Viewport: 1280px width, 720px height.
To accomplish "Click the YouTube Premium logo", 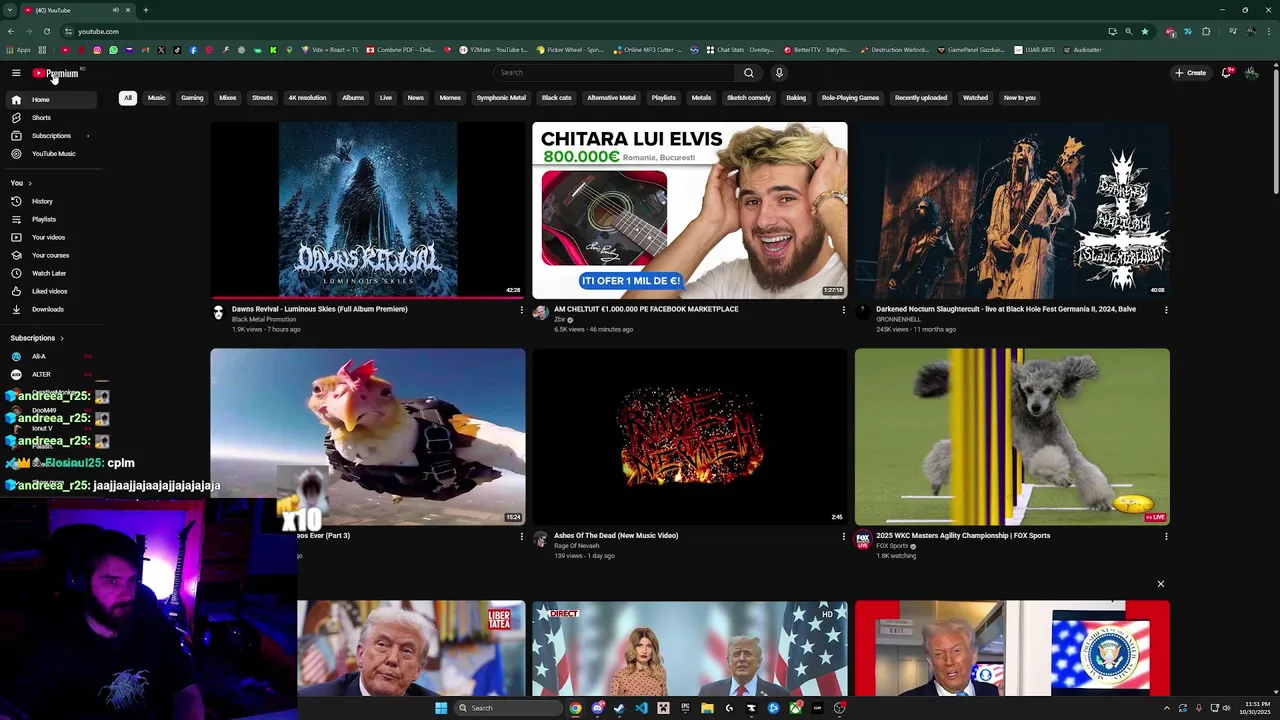I will 55,73.
